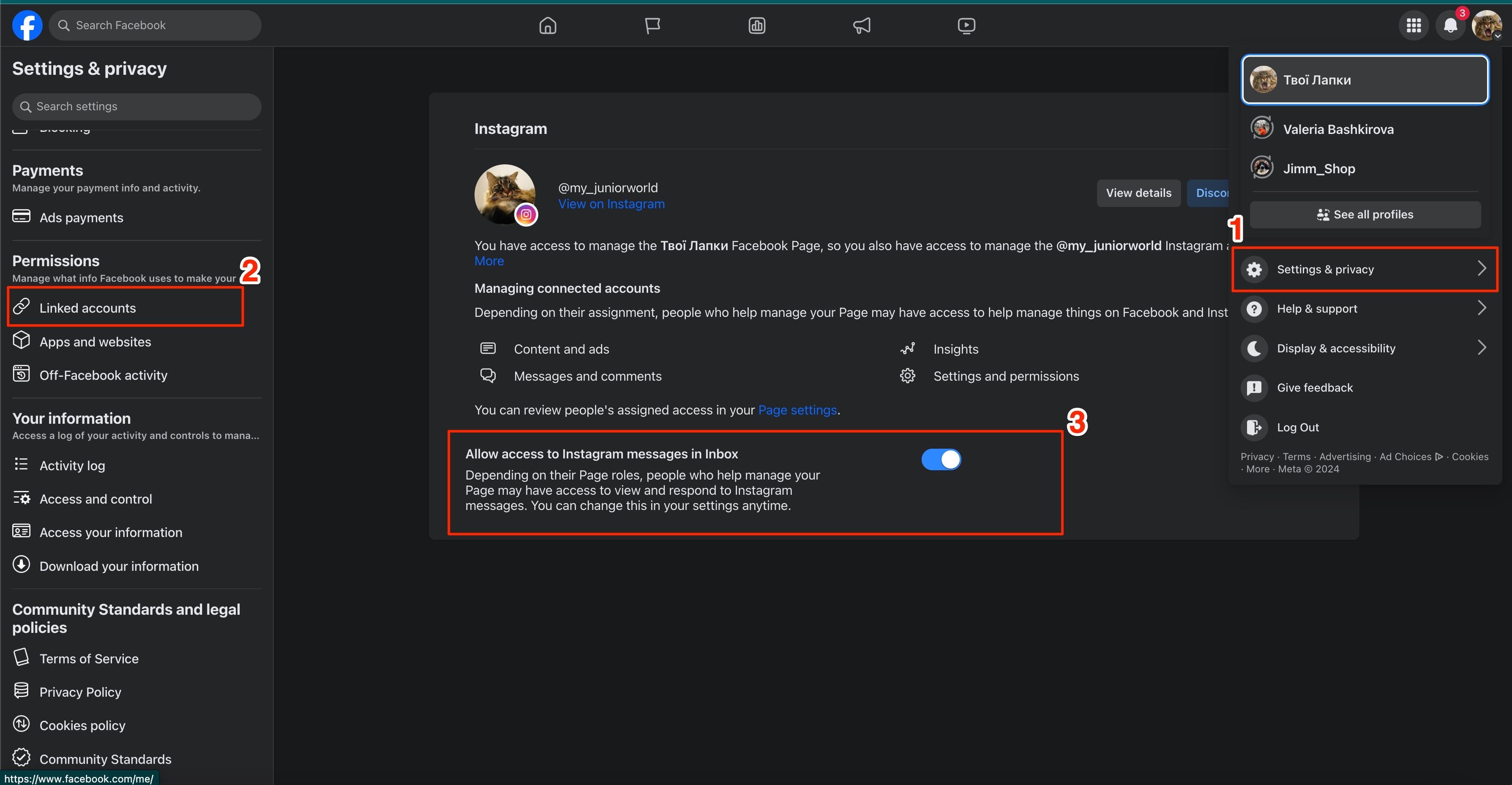The image size is (1512, 785).
Task: Open the Home feed icon
Action: [x=548, y=25]
